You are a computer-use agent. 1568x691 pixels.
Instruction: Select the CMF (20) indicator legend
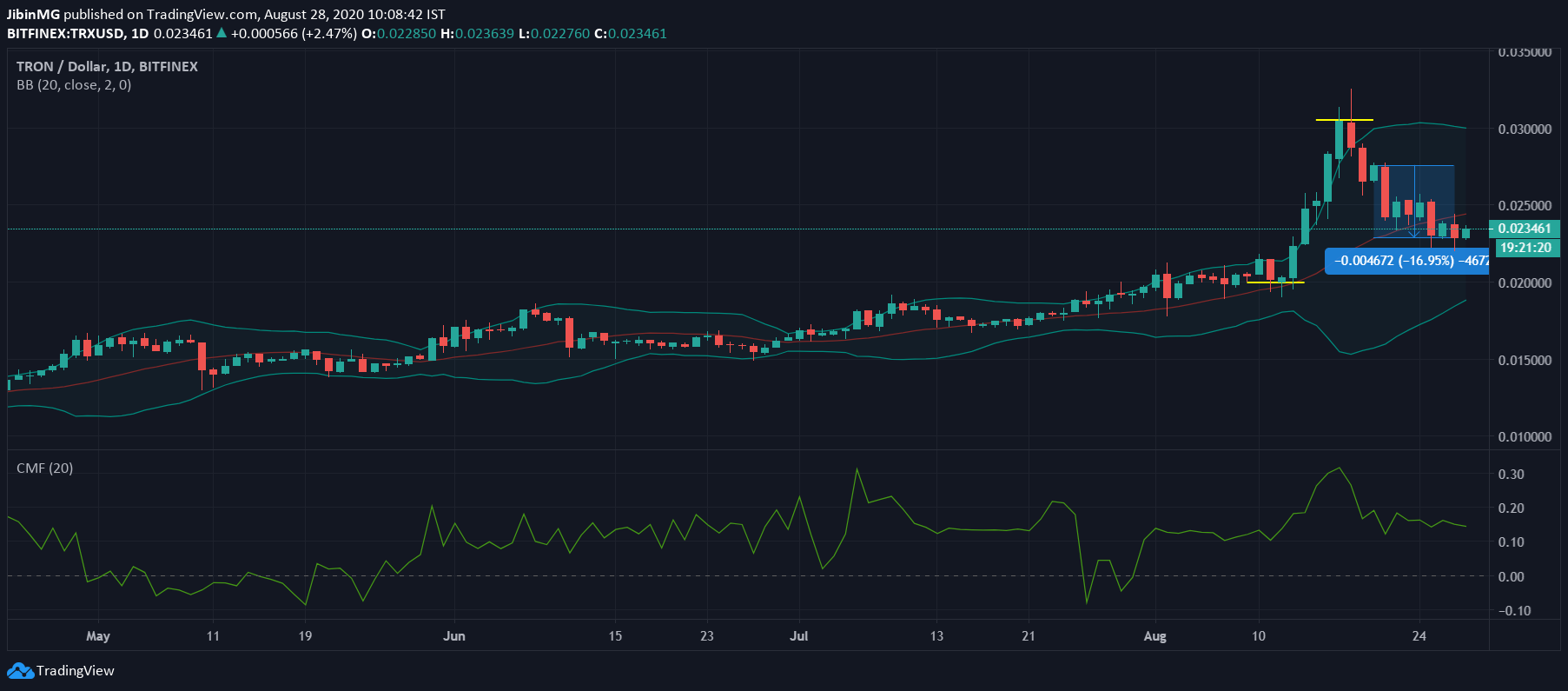(x=45, y=468)
